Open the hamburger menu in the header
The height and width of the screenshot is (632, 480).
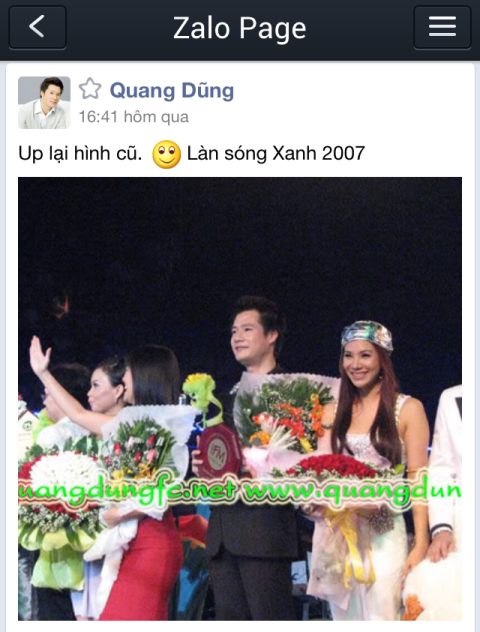pos(442,27)
